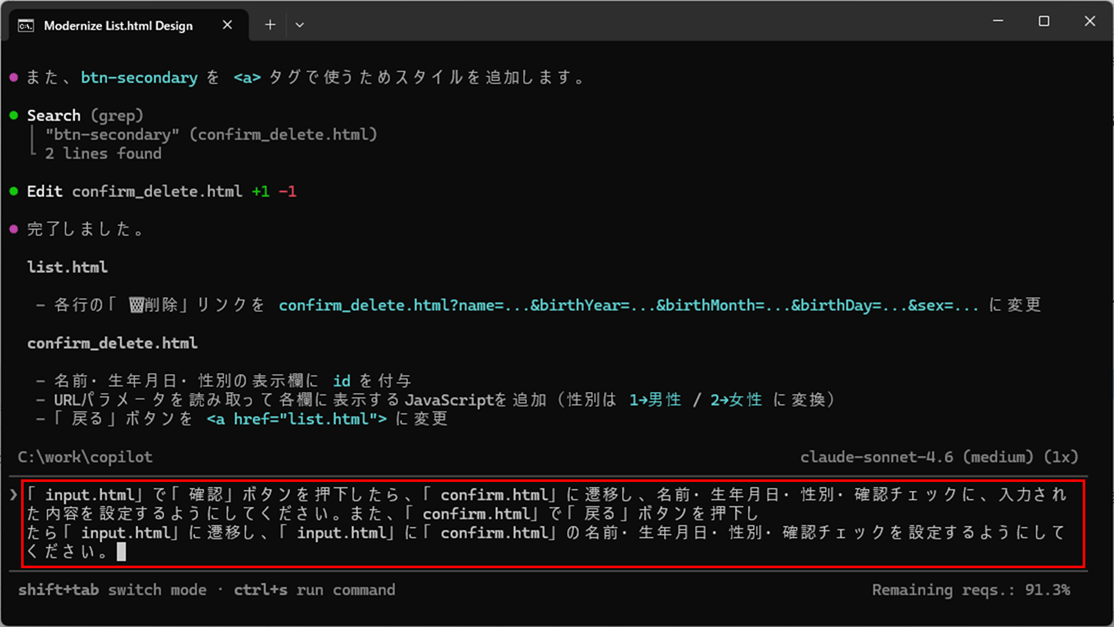Image resolution: width=1114 pixels, height=627 pixels.
Task: Close the Modernize List.html Design tab
Action: [228, 25]
